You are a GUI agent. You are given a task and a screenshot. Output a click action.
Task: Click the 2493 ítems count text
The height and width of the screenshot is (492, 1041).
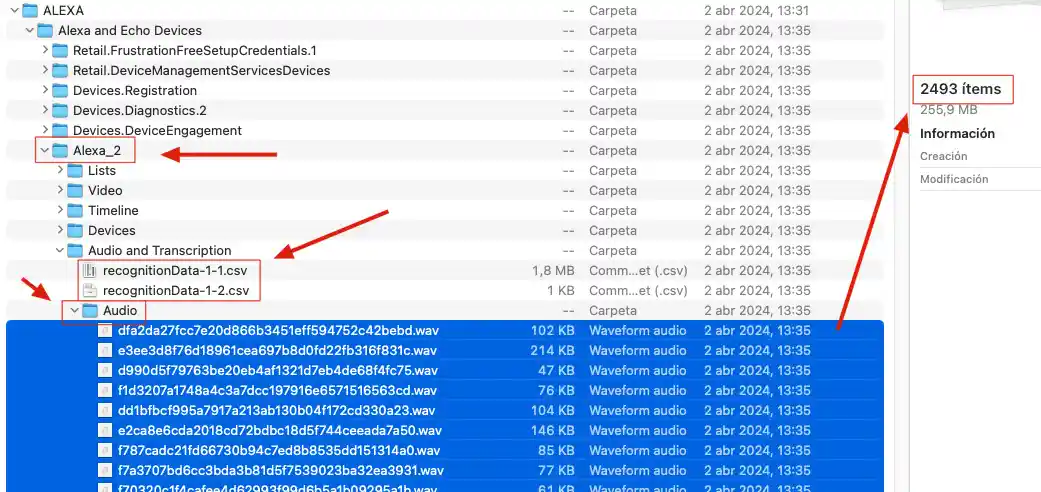[960, 89]
